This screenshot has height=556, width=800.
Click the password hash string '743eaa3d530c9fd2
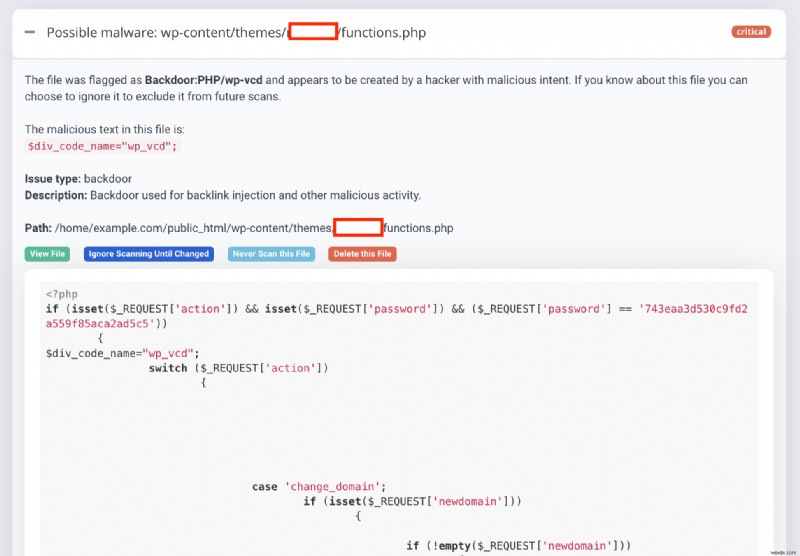click(x=693, y=309)
